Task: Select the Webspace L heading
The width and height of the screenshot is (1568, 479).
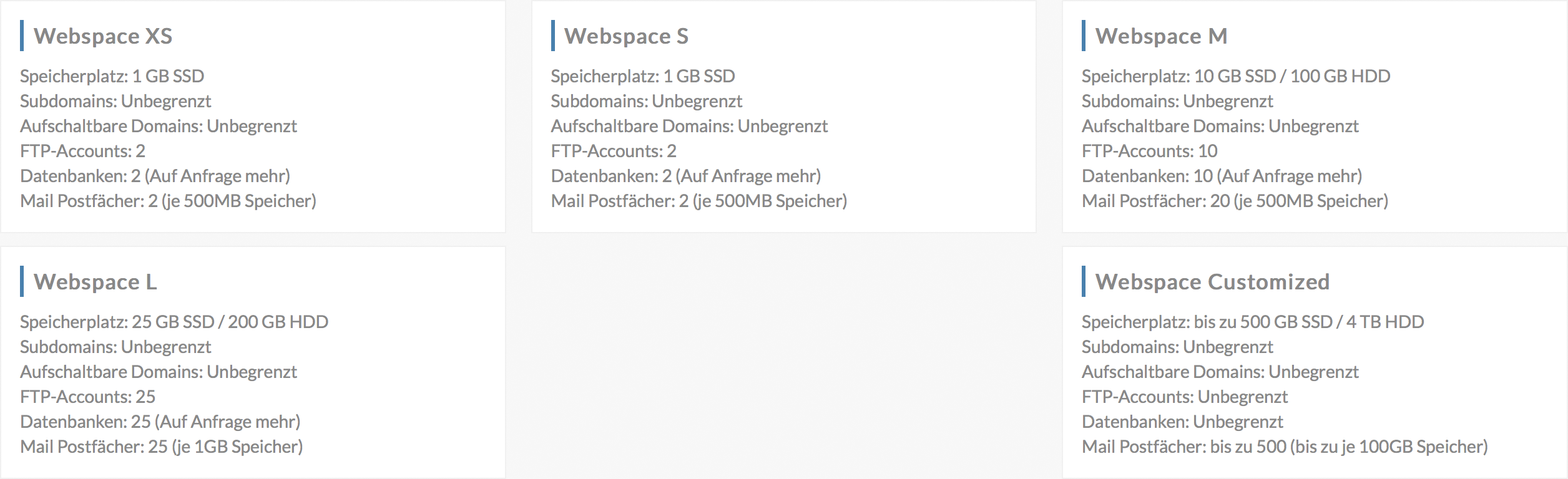Action: (x=96, y=282)
